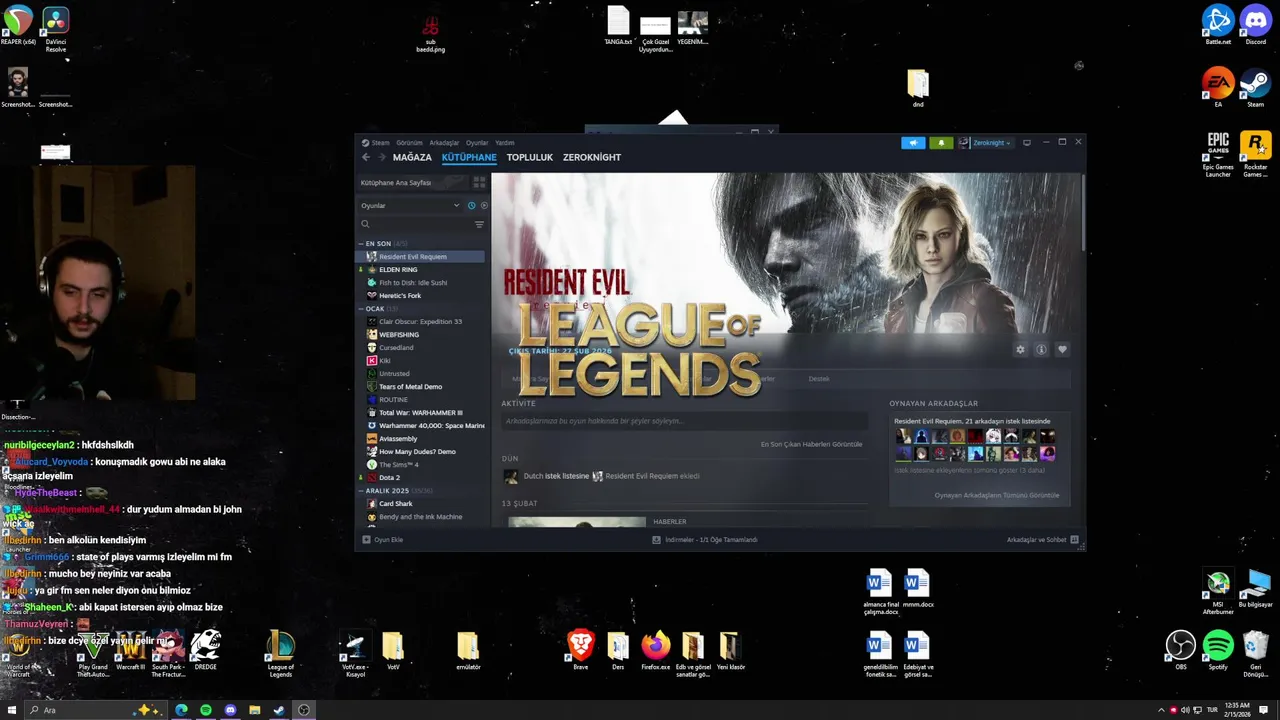Viewport: 1280px width, 720px height.
Task: Open Spotify desktop shortcut
Action: 1218,650
